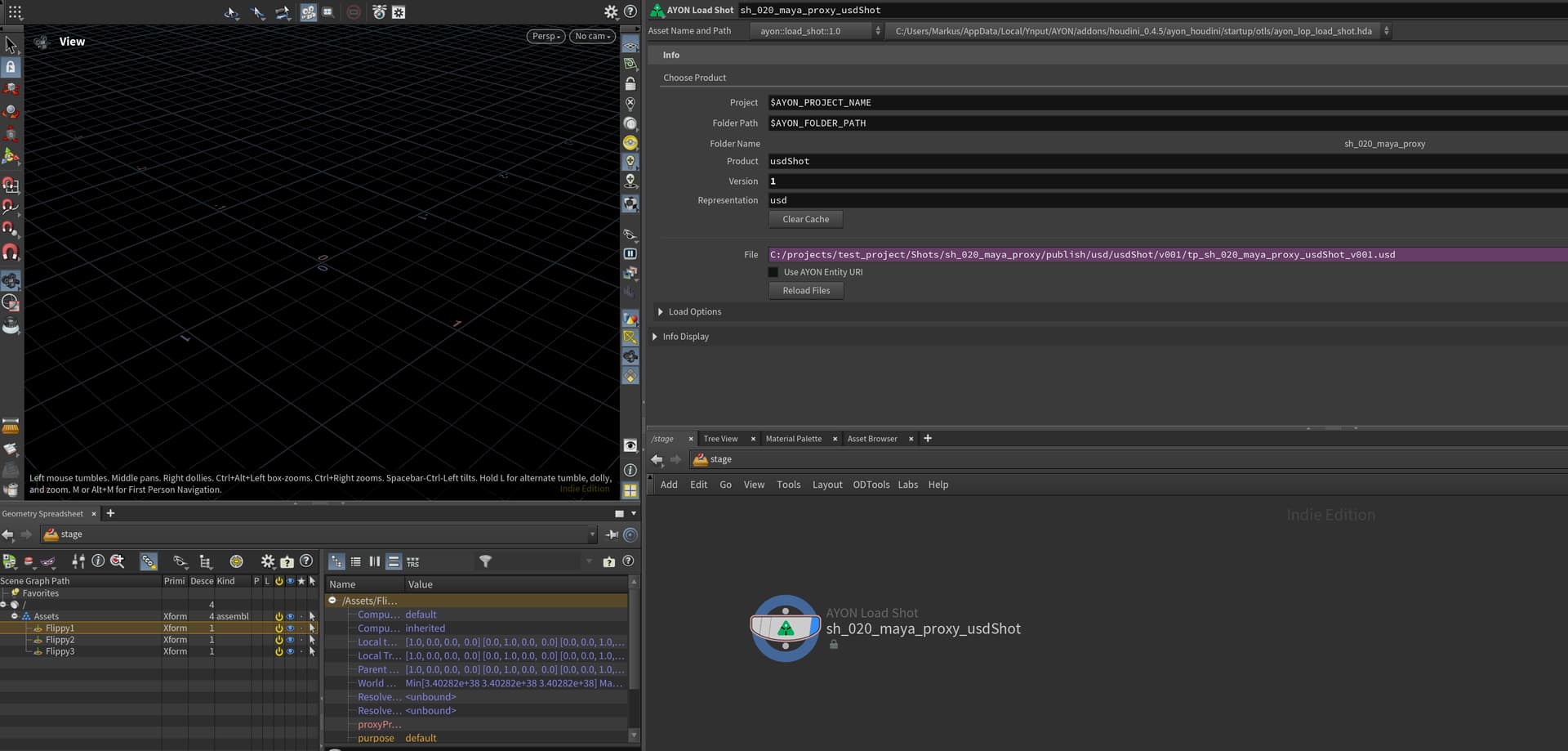1568x751 pixels.
Task: Switch attribute panel to list view icon
Action: coord(355,561)
